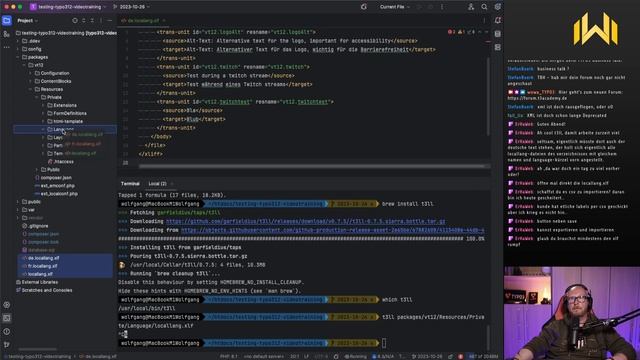Expand the .ddev folder
The height and width of the screenshot is (360, 640).
click(18, 41)
